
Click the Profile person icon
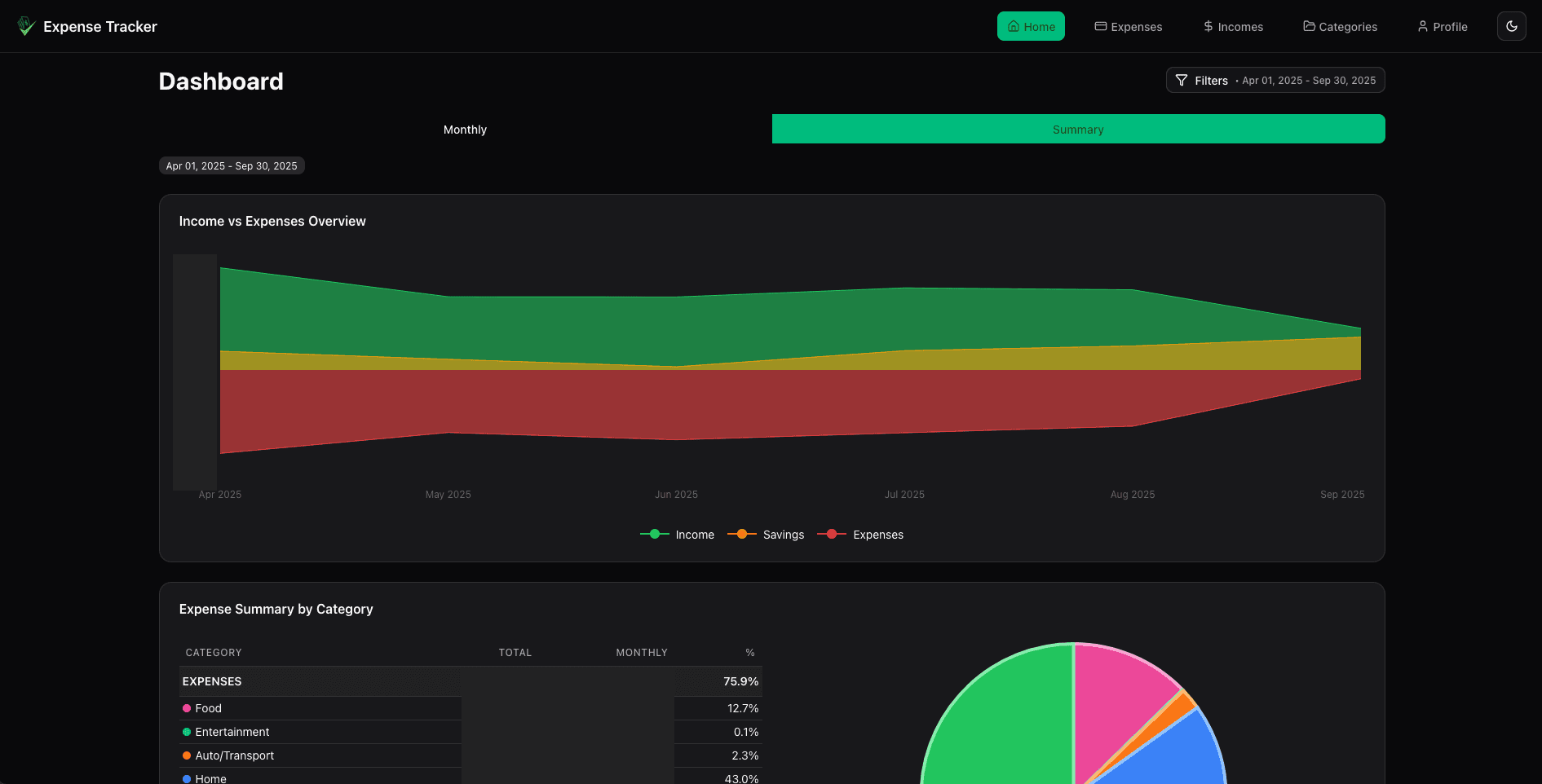pyautogui.click(x=1423, y=26)
